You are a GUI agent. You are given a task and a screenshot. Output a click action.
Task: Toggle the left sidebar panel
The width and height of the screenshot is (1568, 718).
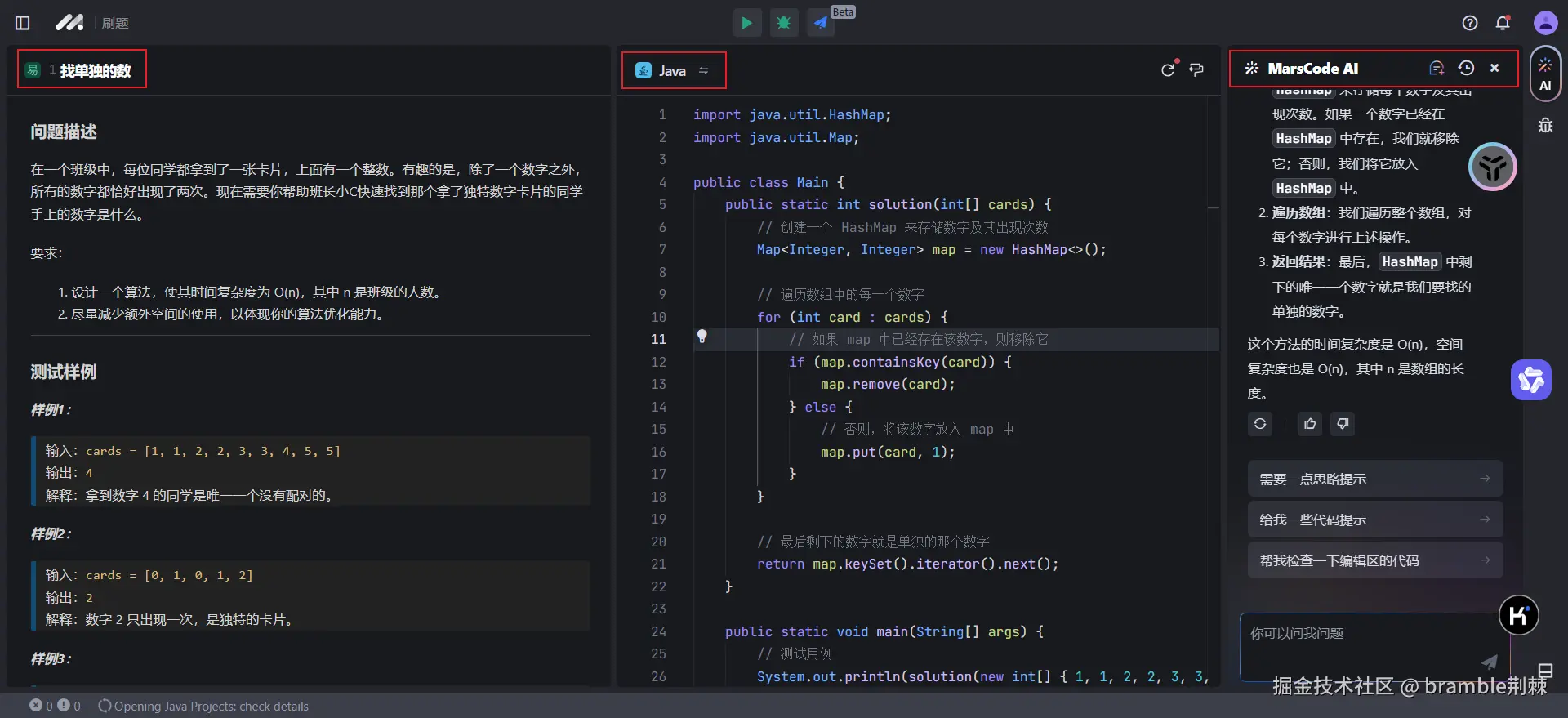coord(23,23)
